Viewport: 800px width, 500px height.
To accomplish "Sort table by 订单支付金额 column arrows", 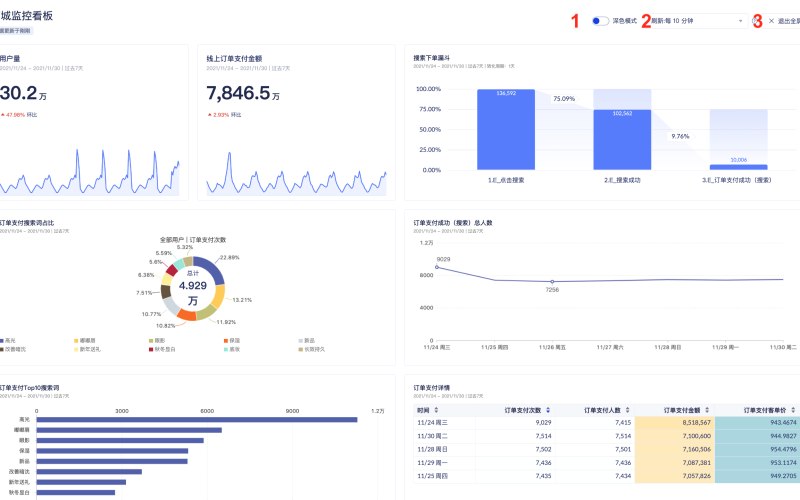I will click(707, 410).
